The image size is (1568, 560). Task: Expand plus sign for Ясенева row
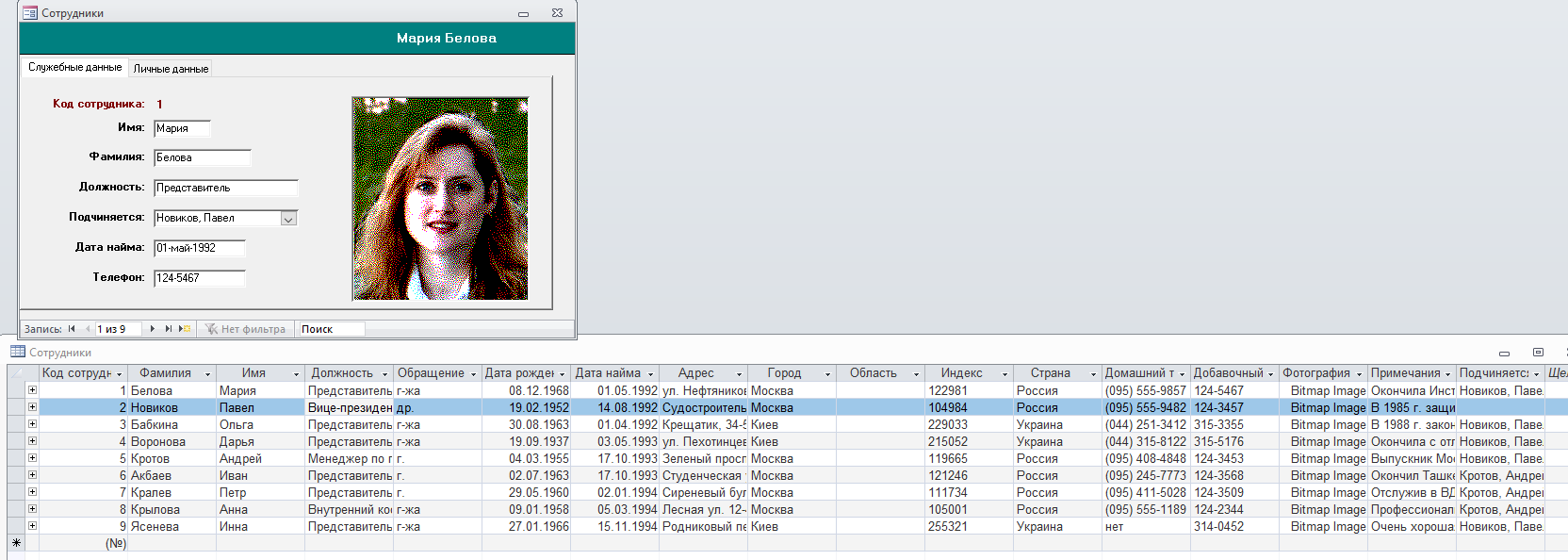[32, 526]
